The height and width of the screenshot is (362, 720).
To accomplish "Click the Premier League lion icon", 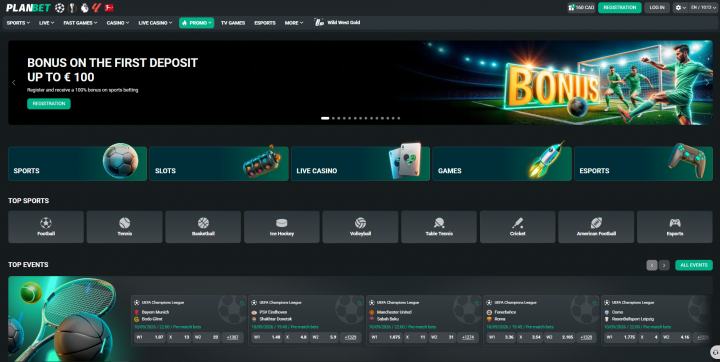I will [84, 8].
